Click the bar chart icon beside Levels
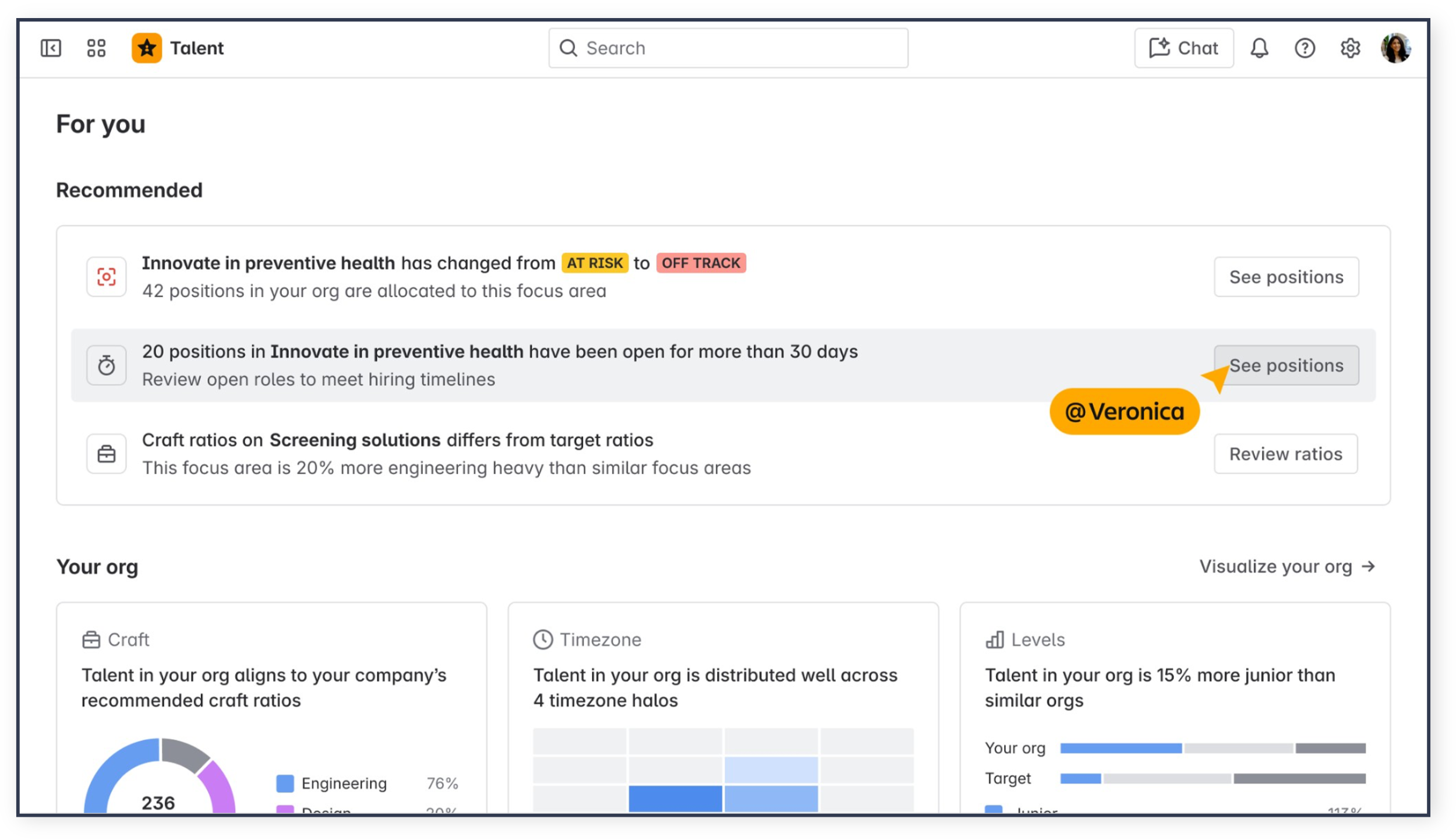 click(995, 640)
